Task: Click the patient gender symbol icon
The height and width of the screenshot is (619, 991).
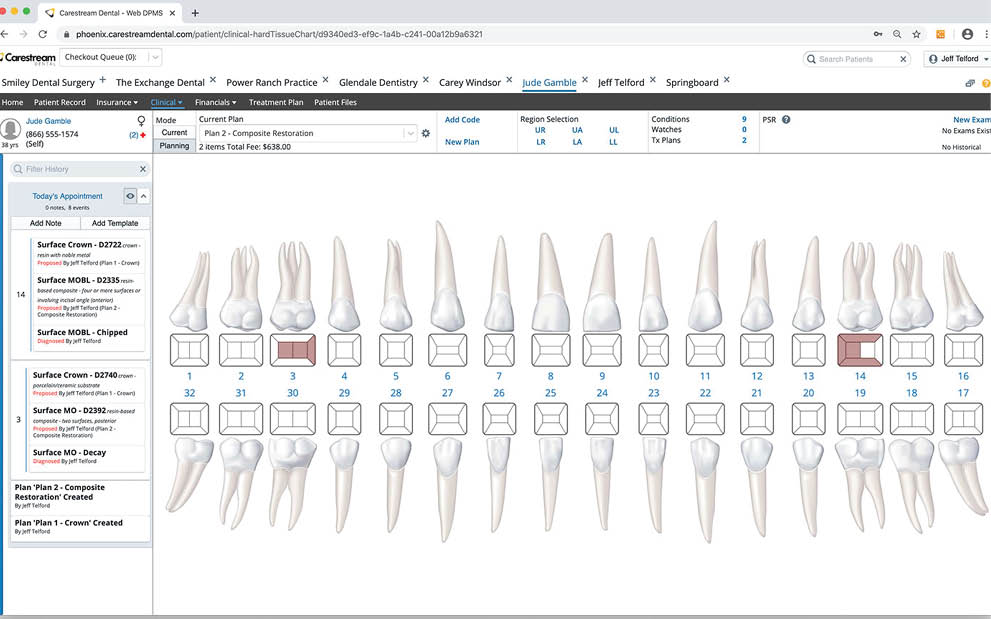Action: pos(141,121)
